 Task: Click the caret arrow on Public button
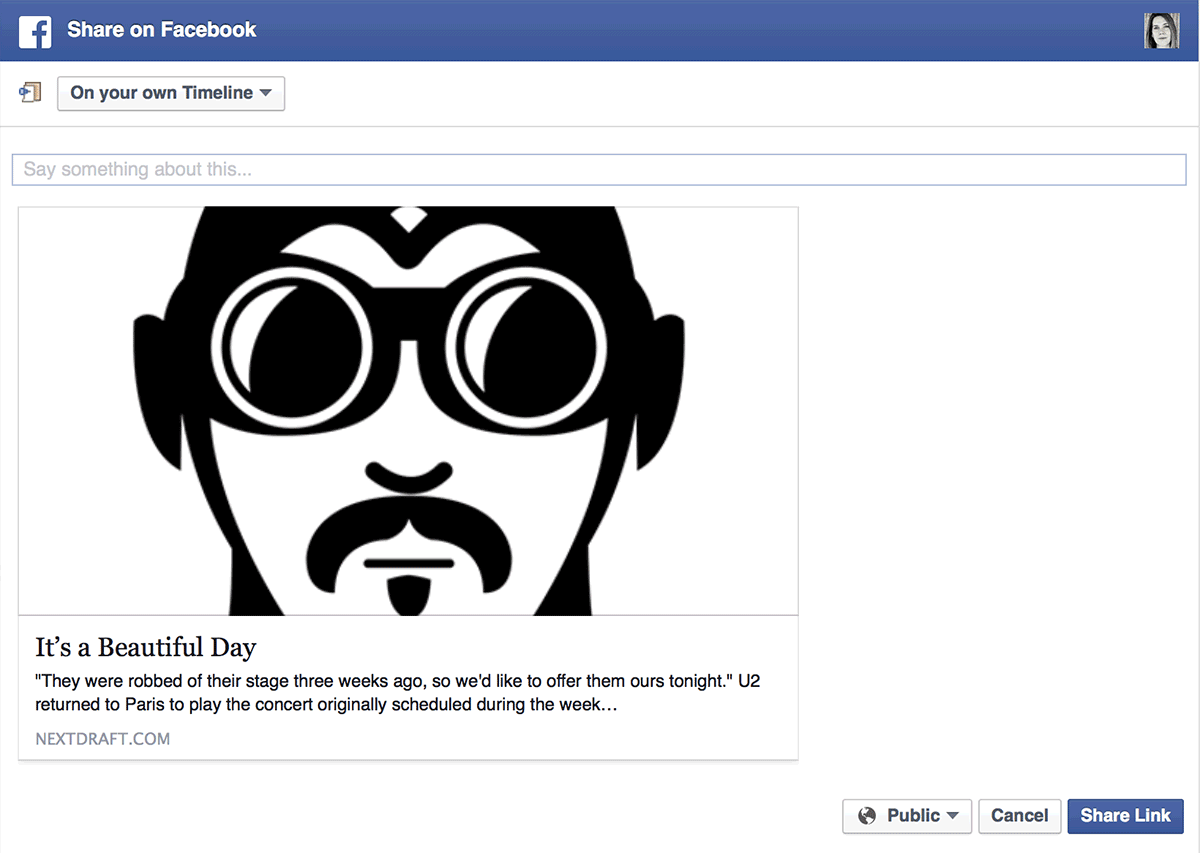(953, 816)
